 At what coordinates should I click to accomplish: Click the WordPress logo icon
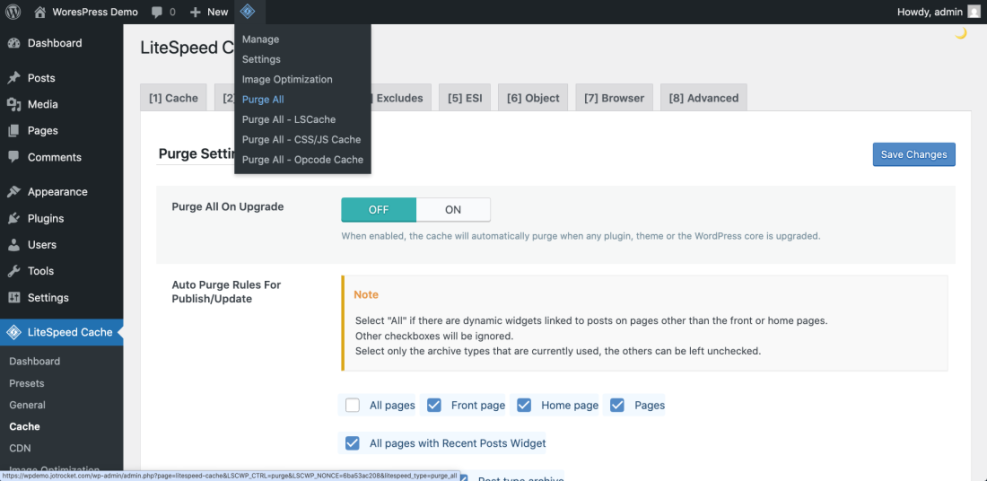[13, 12]
